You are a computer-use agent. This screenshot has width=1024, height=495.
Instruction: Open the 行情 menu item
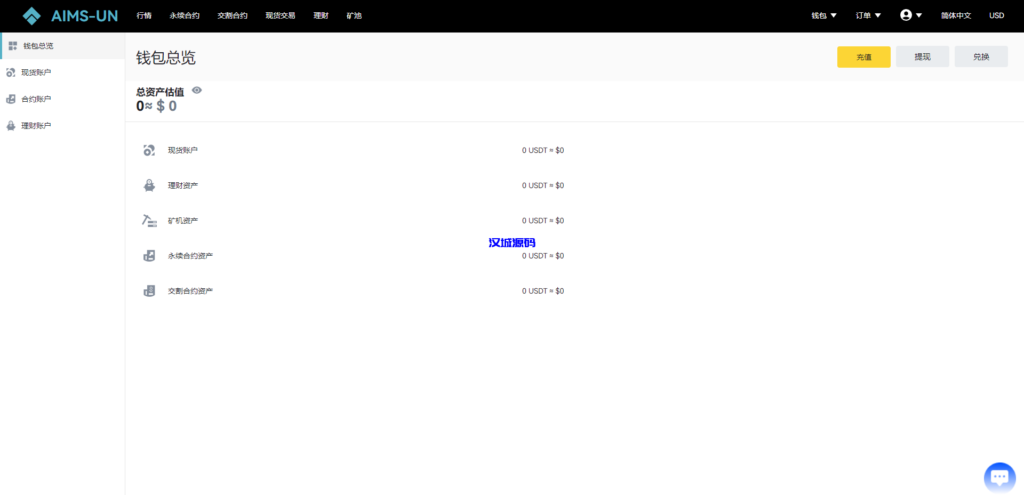144,16
